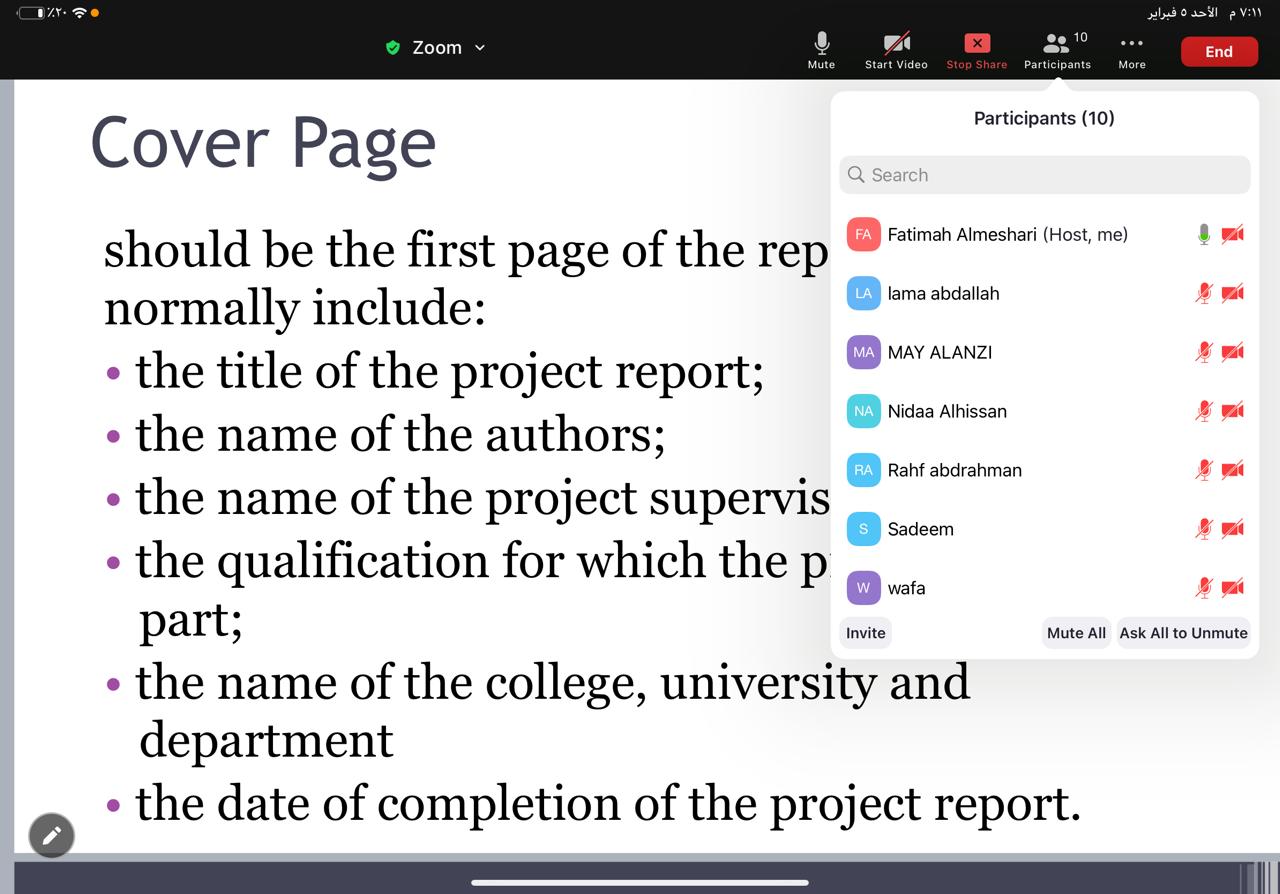
Task: Select Rahf abdrahman in participant list
Action: pyautogui.click(x=954, y=470)
